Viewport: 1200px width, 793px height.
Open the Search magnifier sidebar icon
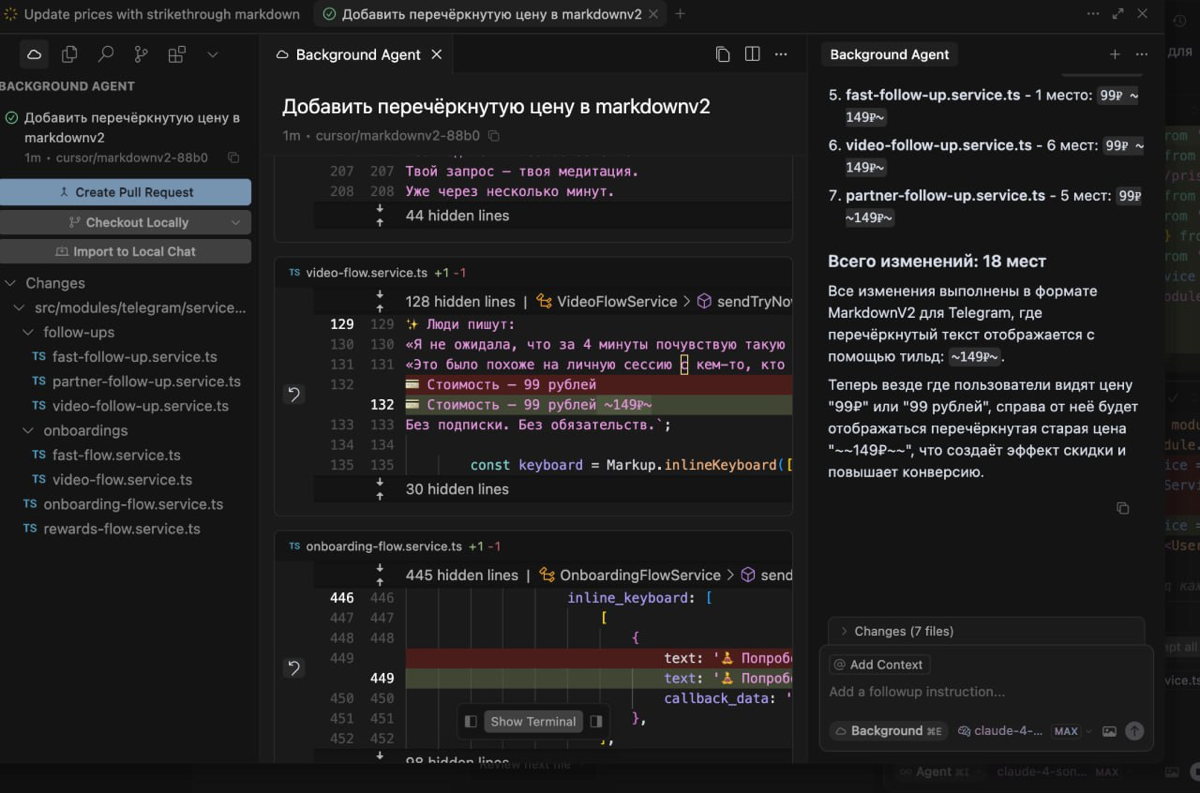tap(105, 54)
